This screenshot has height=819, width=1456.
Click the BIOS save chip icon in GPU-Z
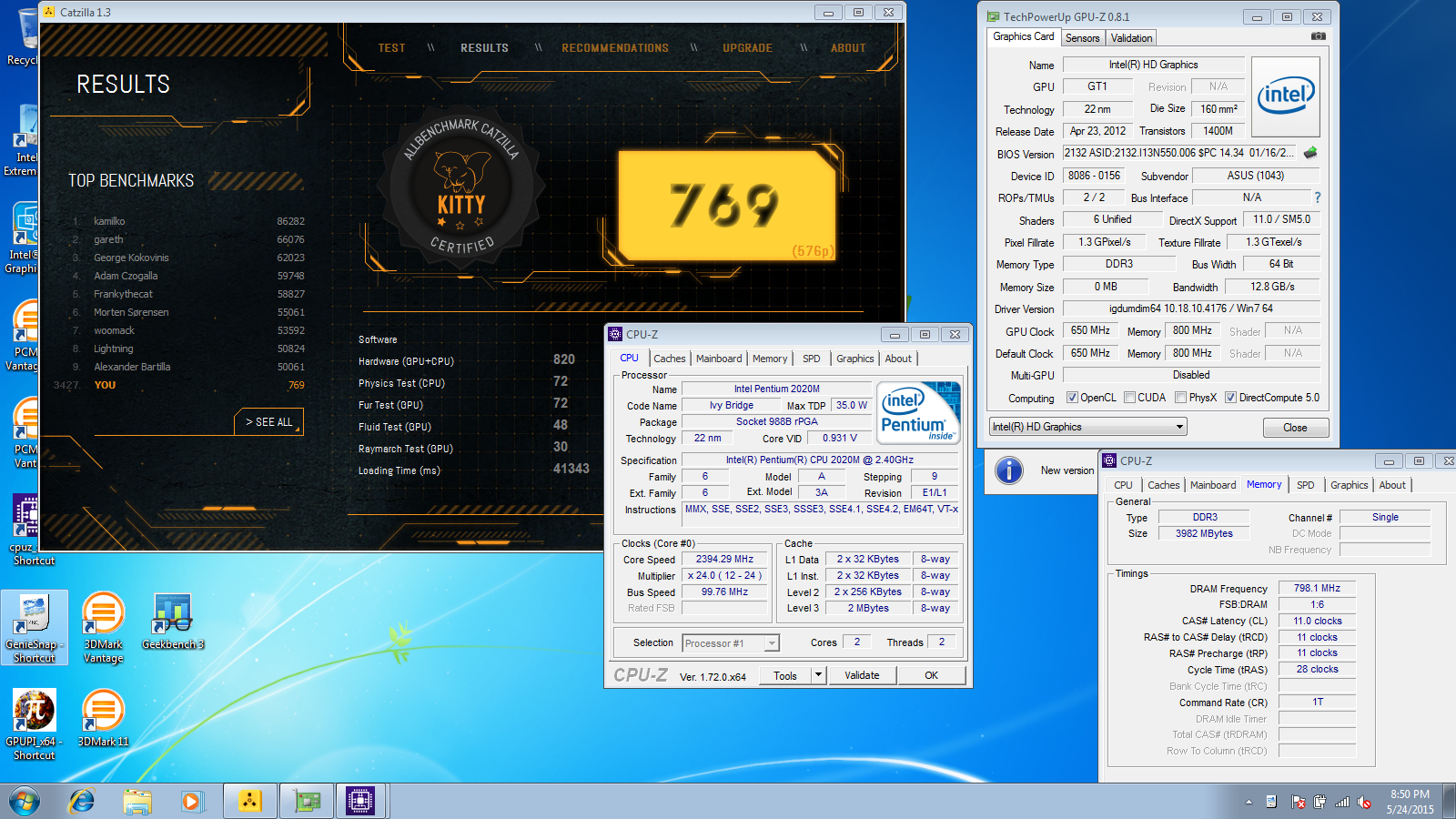coord(1310,153)
